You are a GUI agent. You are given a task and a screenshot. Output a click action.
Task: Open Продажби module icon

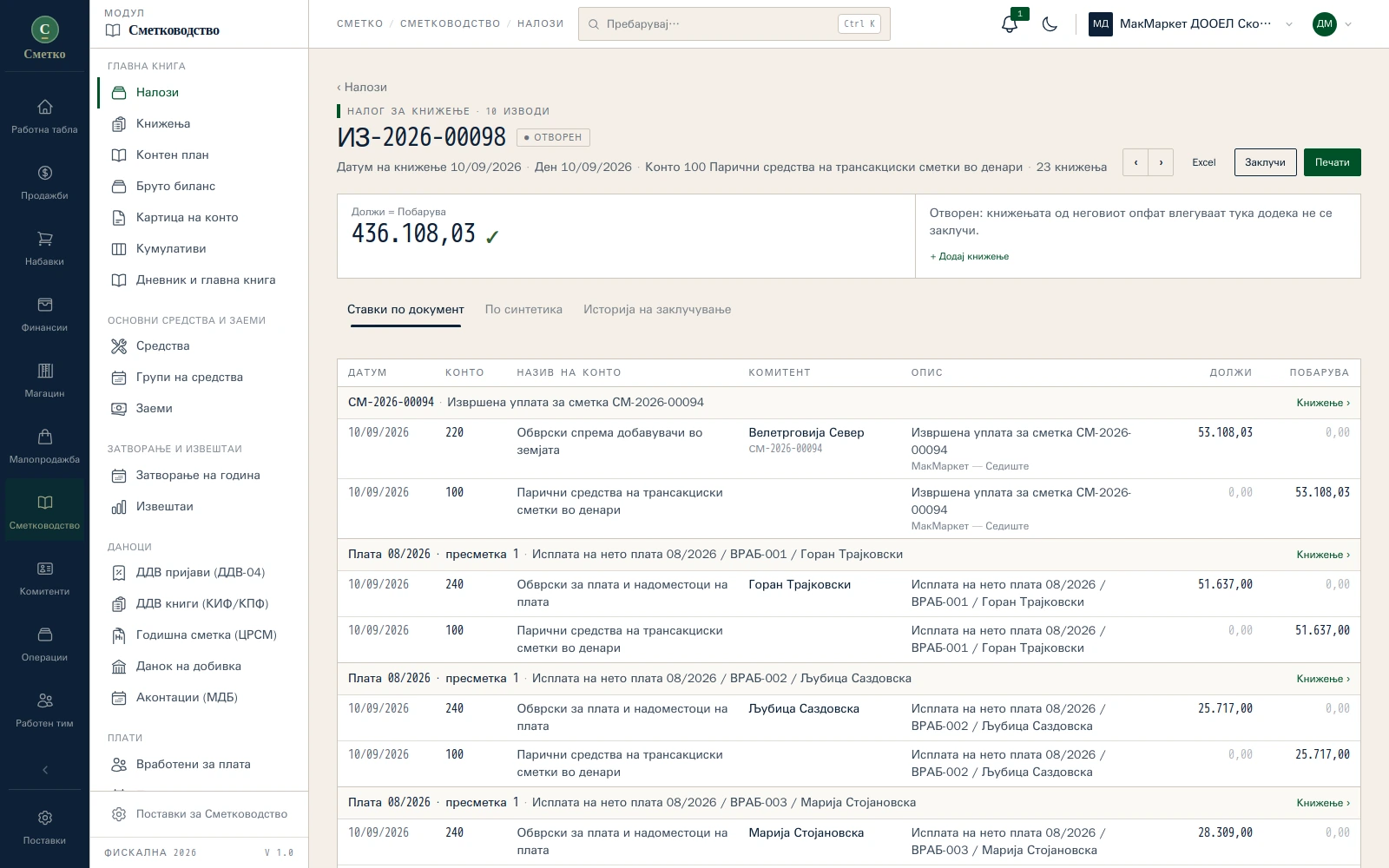44,182
